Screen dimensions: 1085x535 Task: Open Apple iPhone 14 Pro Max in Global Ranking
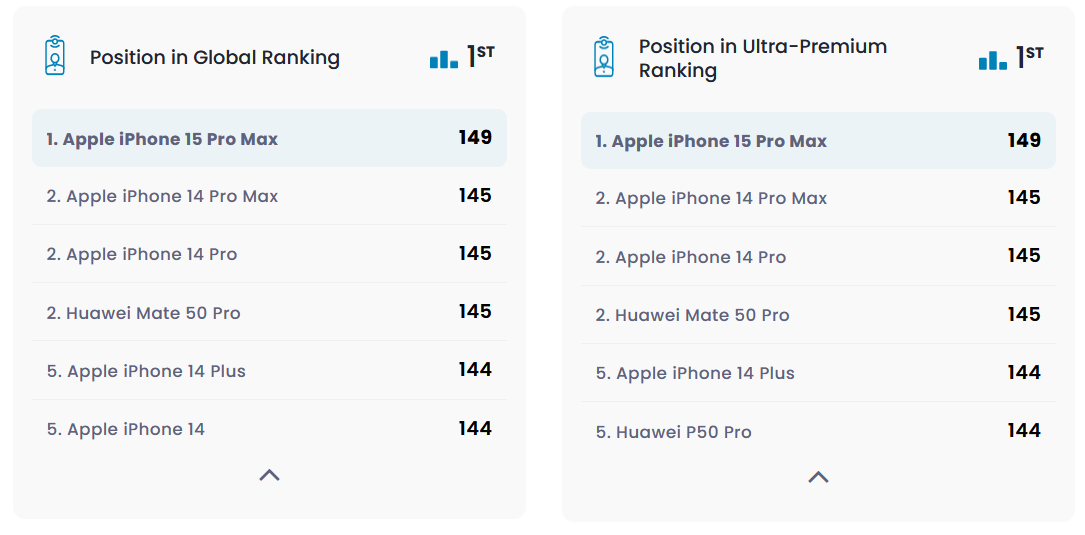coord(162,196)
